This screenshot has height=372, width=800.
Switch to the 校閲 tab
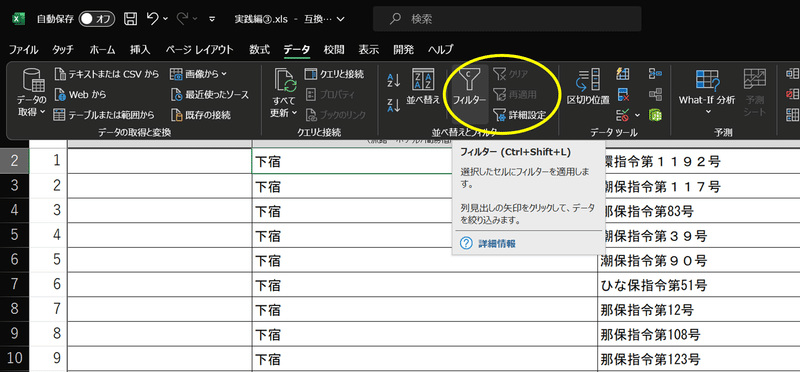click(334, 50)
